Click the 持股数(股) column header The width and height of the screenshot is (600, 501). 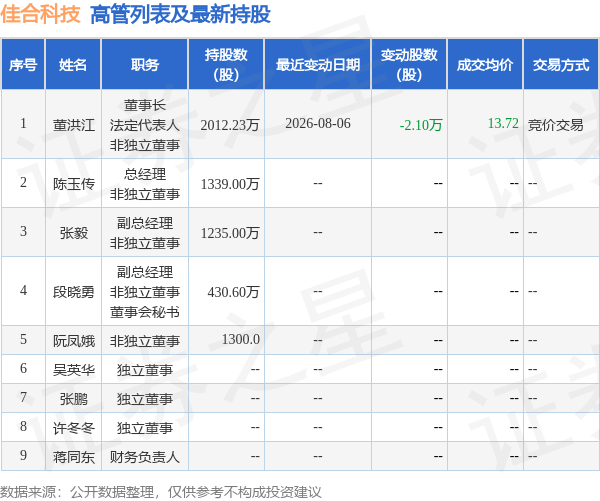coord(226,65)
